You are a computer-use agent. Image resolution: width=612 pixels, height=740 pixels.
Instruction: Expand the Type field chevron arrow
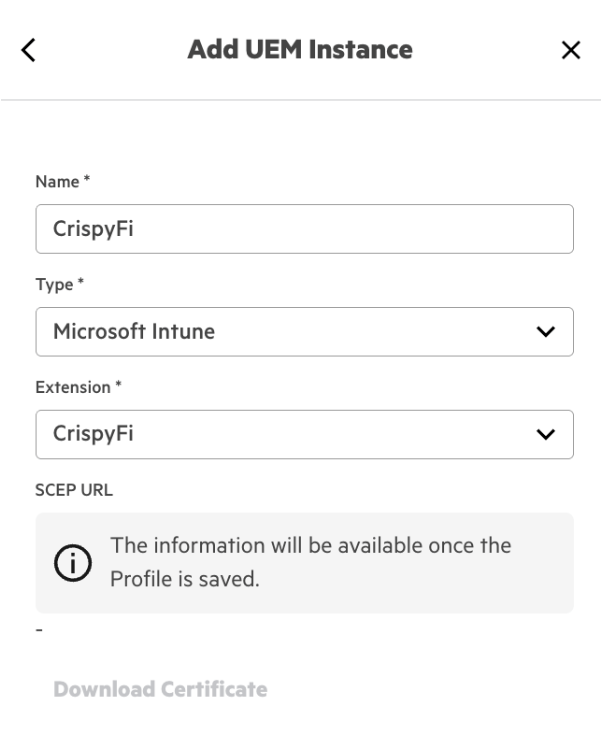[x=546, y=331]
